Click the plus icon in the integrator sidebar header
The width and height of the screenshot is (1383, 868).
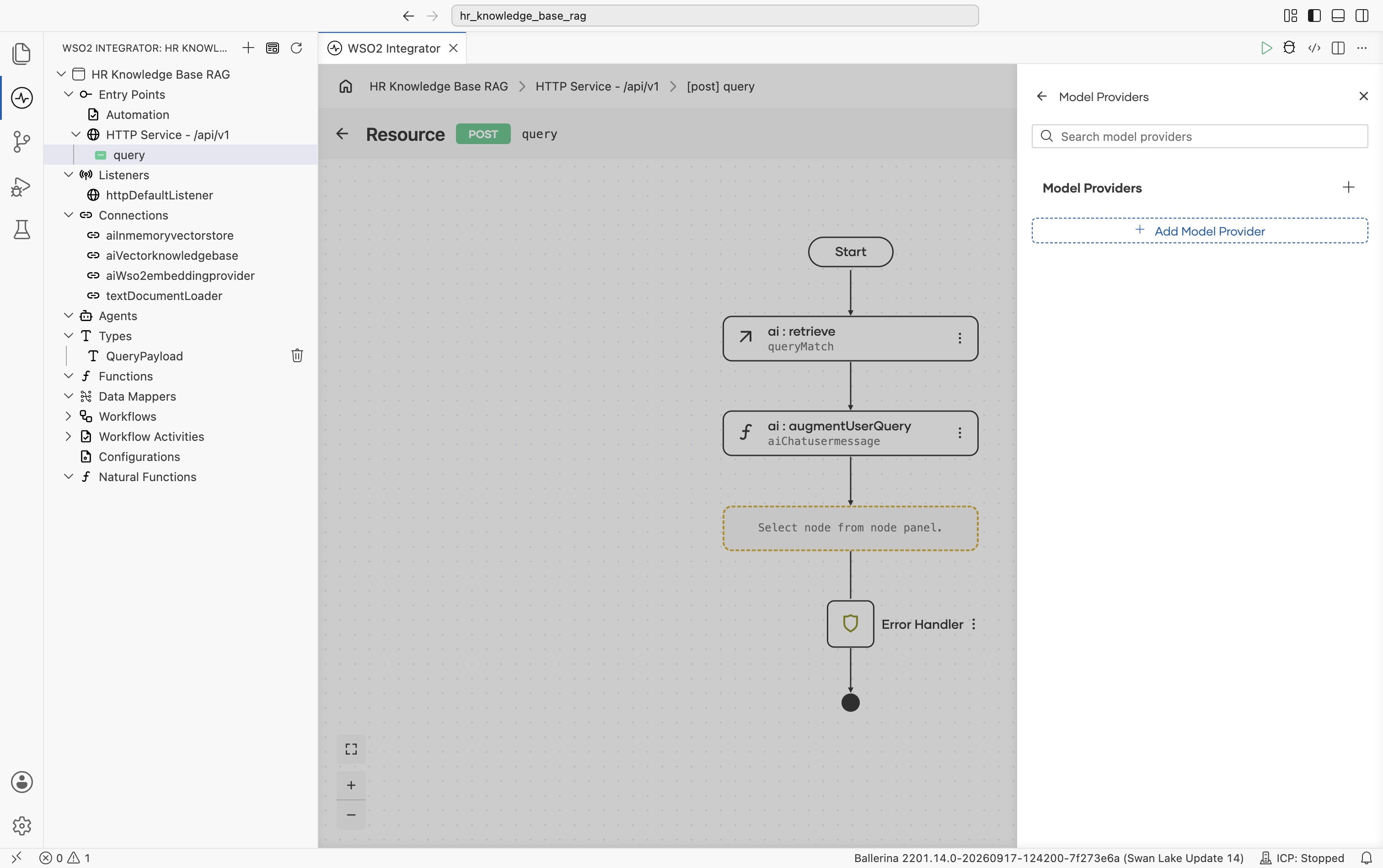248,48
